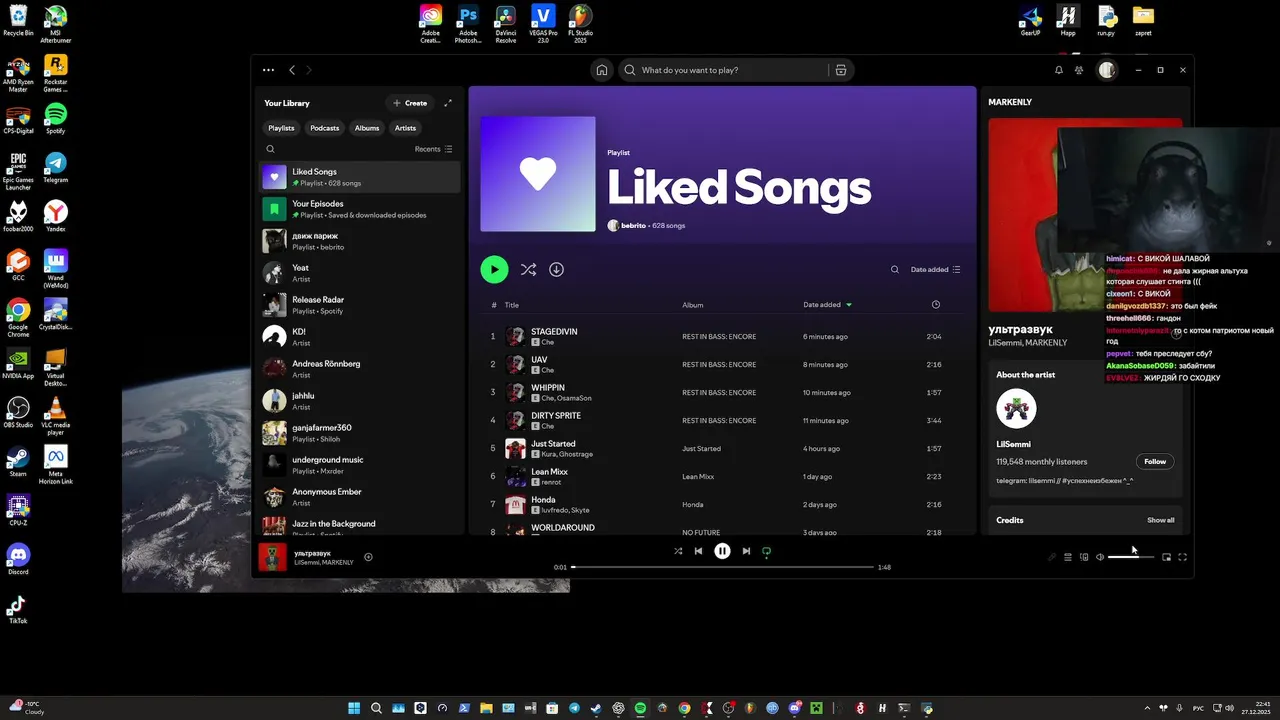The width and height of the screenshot is (1280, 720).
Task: Pause the current track
Action: pos(722,551)
